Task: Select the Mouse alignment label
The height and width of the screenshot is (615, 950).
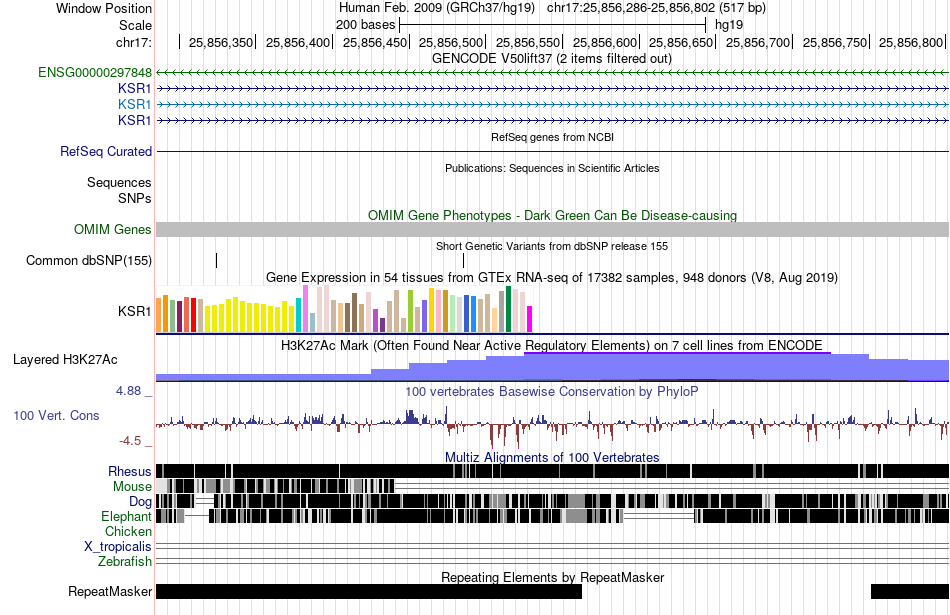Action: [x=132, y=487]
